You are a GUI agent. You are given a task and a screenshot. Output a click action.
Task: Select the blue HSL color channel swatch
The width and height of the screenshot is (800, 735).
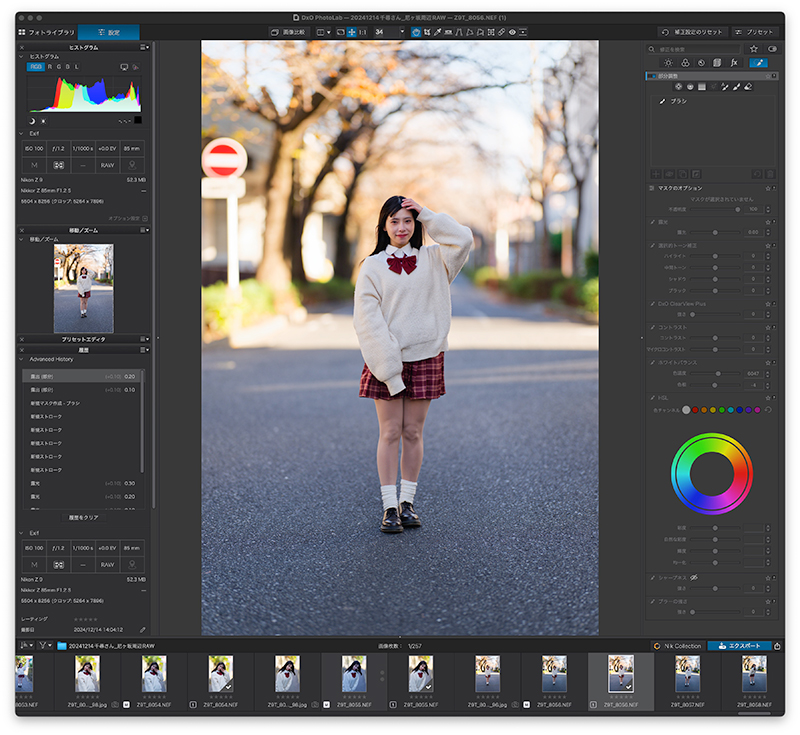[740, 410]
